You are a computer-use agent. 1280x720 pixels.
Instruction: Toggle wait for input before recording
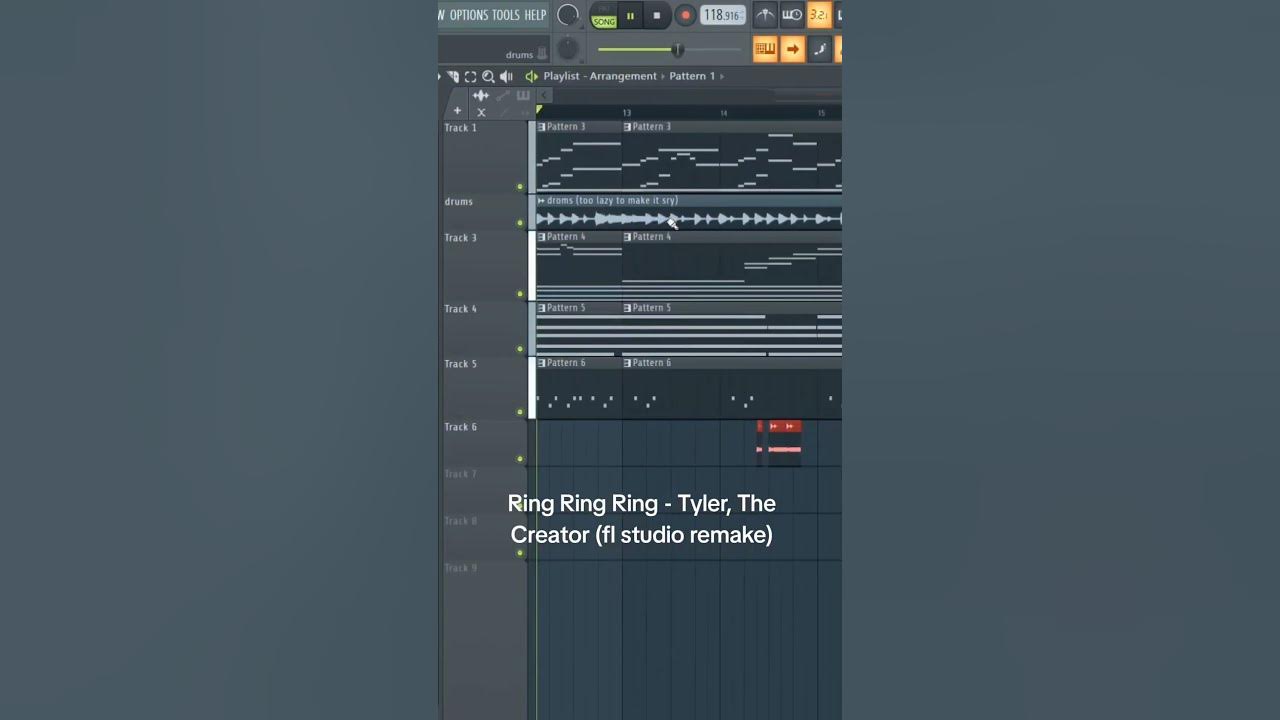click(x=792, y=15)
